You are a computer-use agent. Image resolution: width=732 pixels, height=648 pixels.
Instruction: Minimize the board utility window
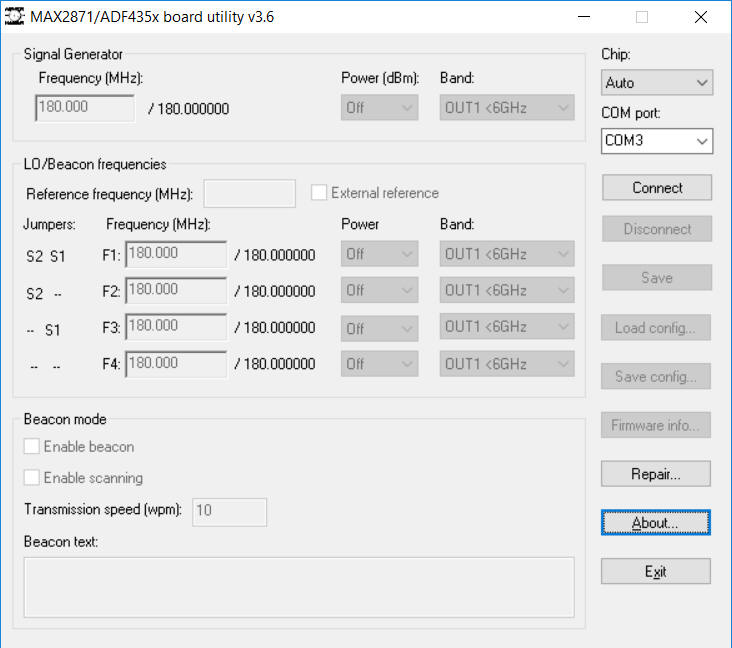[x=584, y=17]
